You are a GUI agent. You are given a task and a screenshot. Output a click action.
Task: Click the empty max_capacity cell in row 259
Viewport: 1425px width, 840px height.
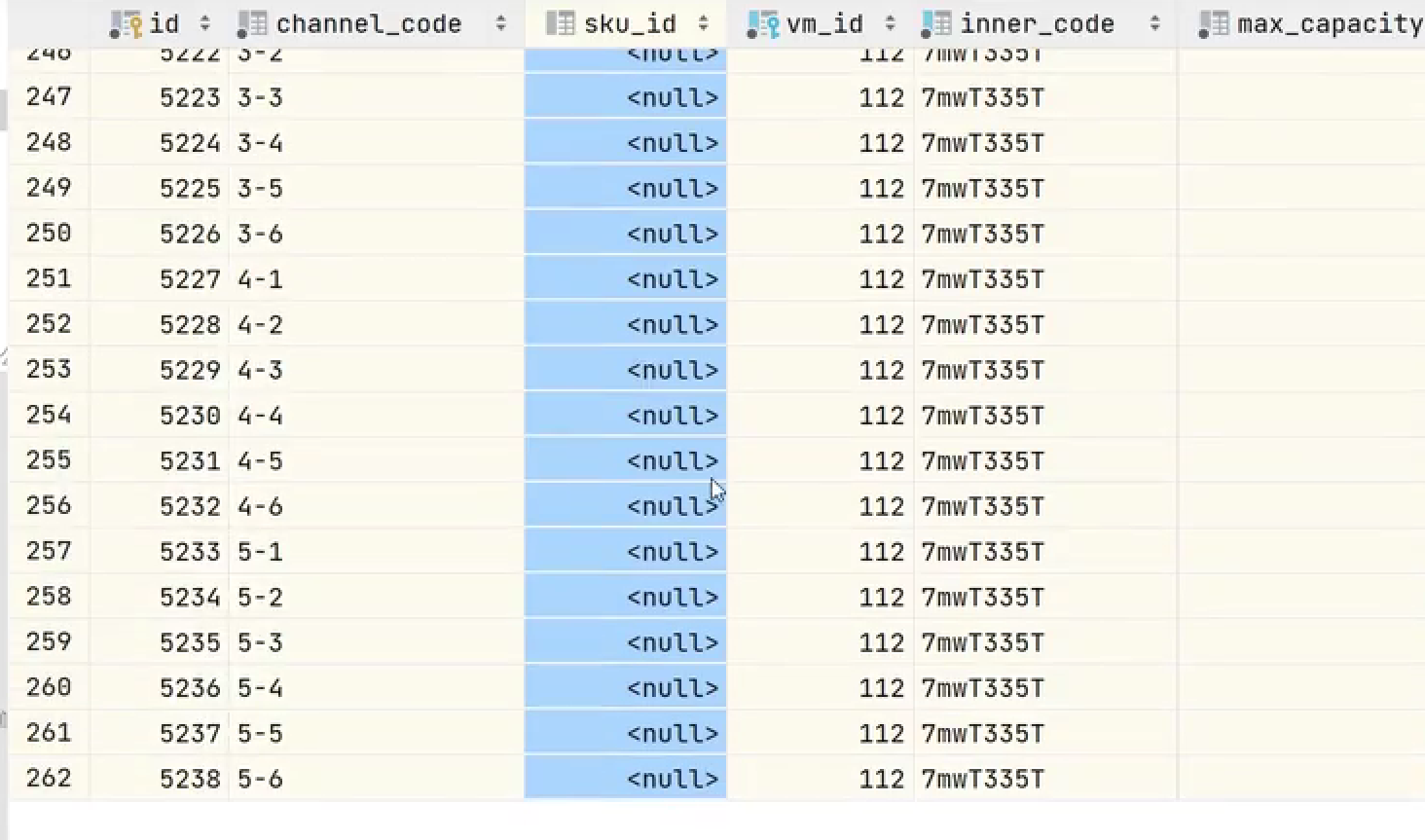pyautogui.click(x=1301, y=642)
